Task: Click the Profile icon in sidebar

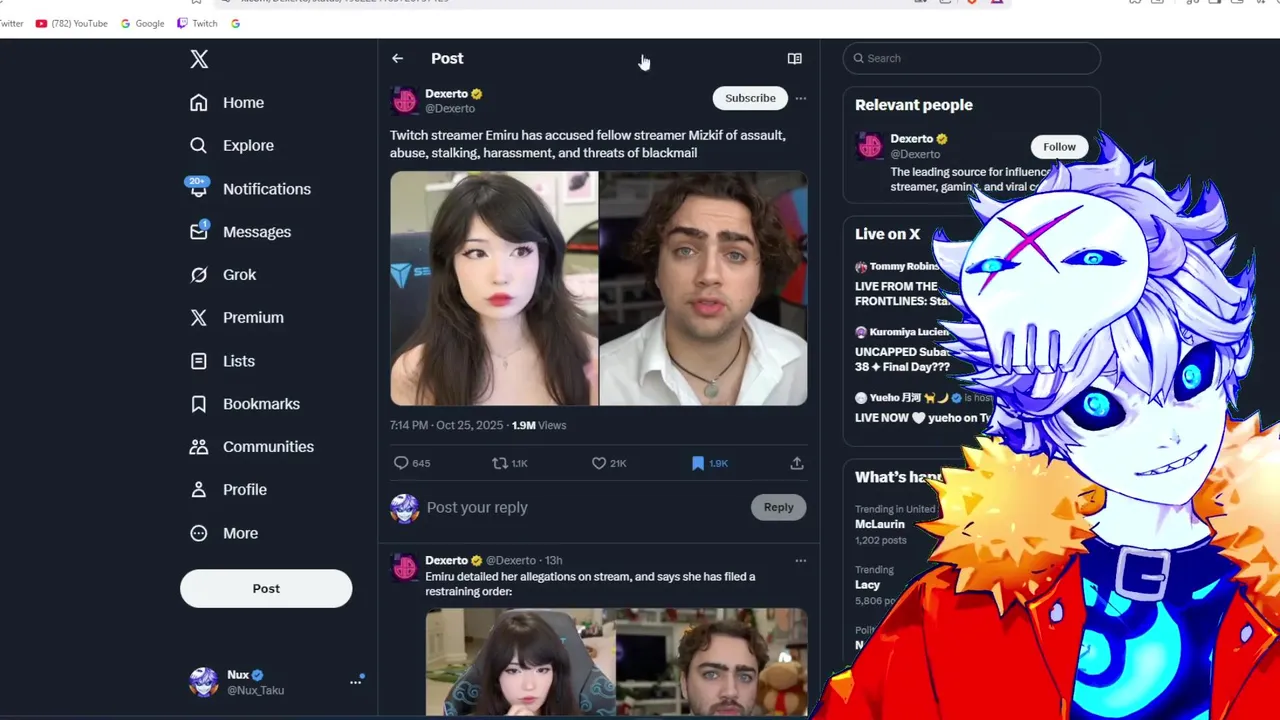Action: pos(199,490)
